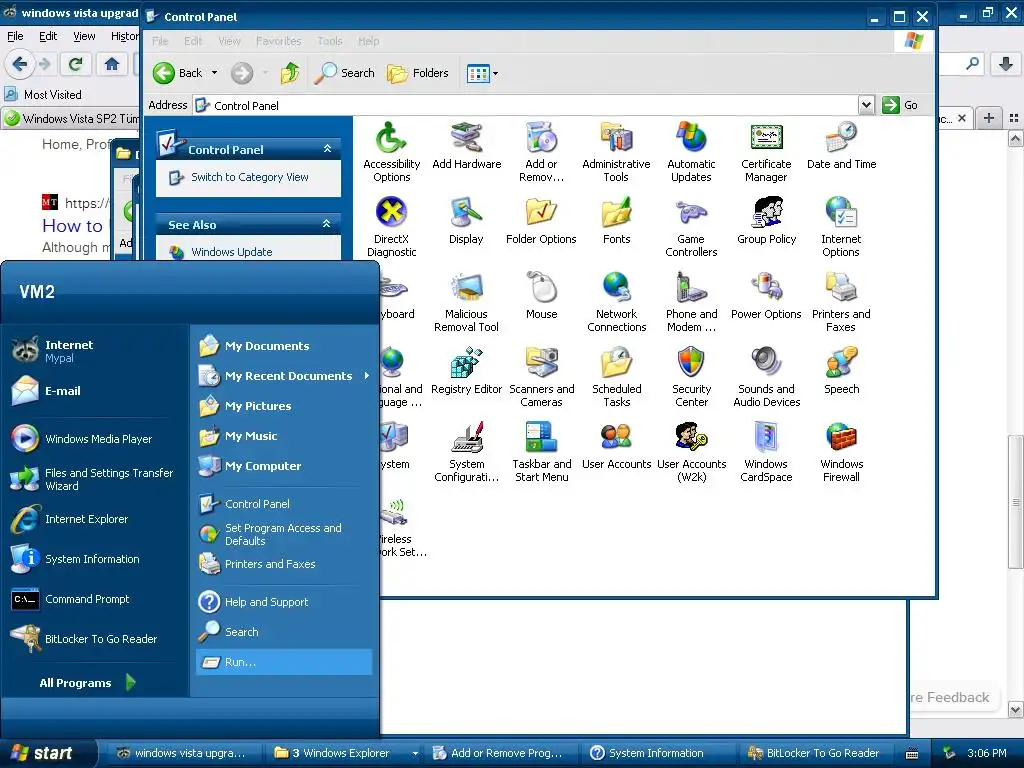
Task: Collapse the See Also section
Action: 327,224
